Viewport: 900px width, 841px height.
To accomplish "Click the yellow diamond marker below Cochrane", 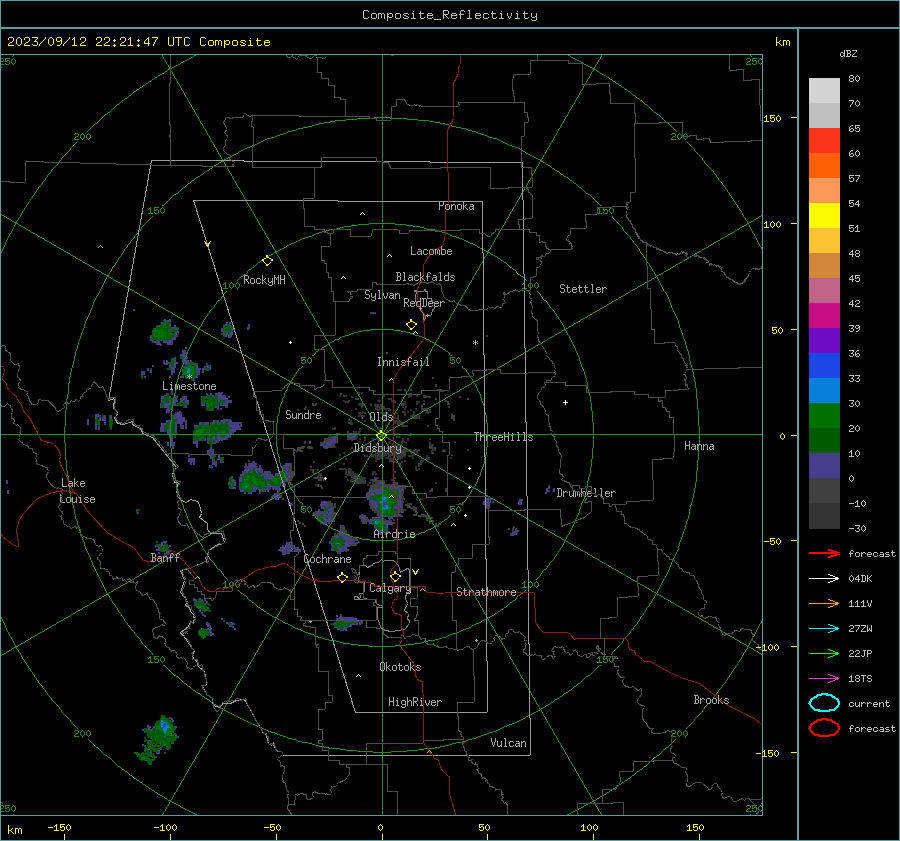I will coord(342,577).
